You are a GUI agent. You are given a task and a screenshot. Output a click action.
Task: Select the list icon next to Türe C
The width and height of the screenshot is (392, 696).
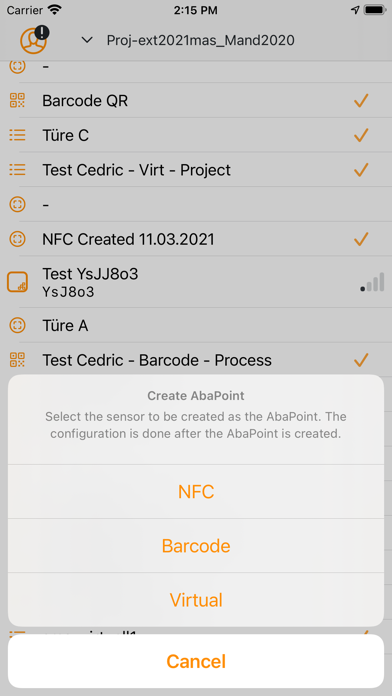pyautogui.click(x=17, y=135)
